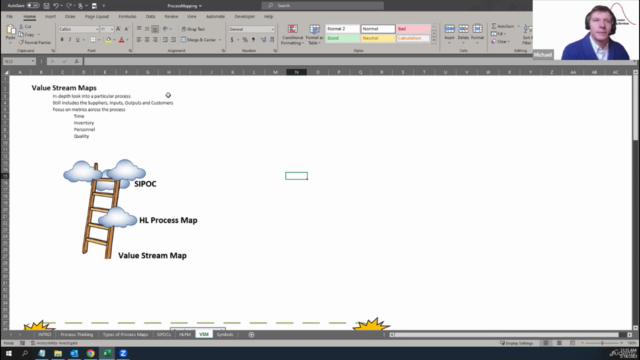Click the Increase Indent icon

(x=173, y=40)
